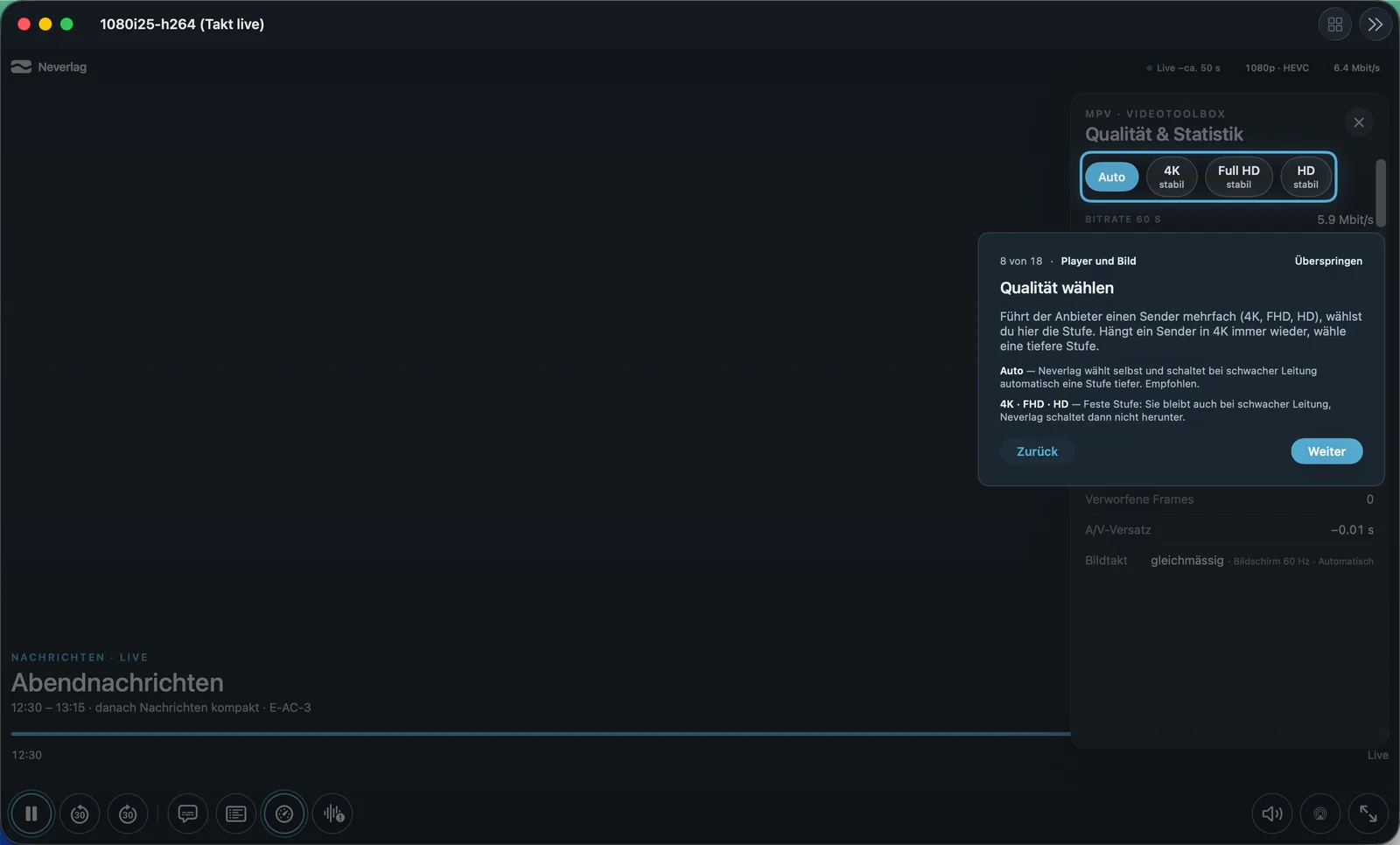1400x845 pixels.
Task: Choose HD stabil quality
Action: [x=1305, y=177]
